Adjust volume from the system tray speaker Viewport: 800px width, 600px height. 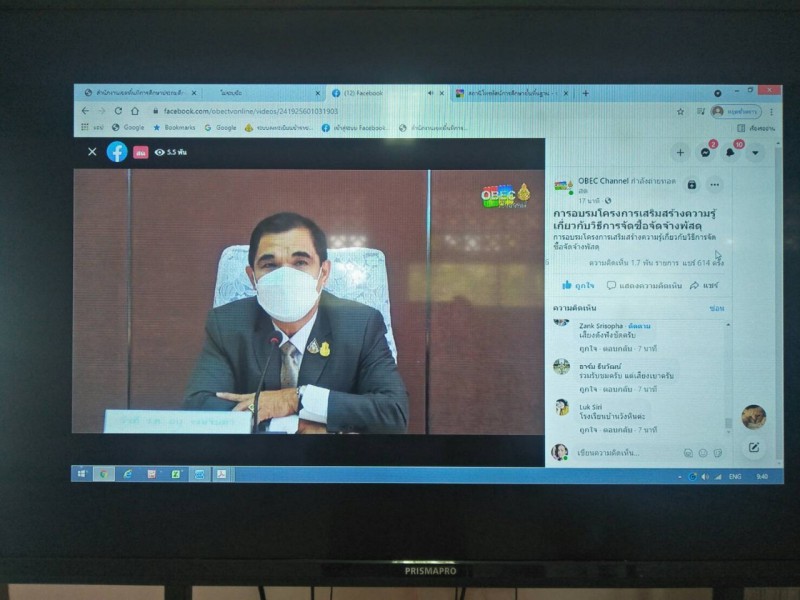pyautogui.click(x=705, y=477)
